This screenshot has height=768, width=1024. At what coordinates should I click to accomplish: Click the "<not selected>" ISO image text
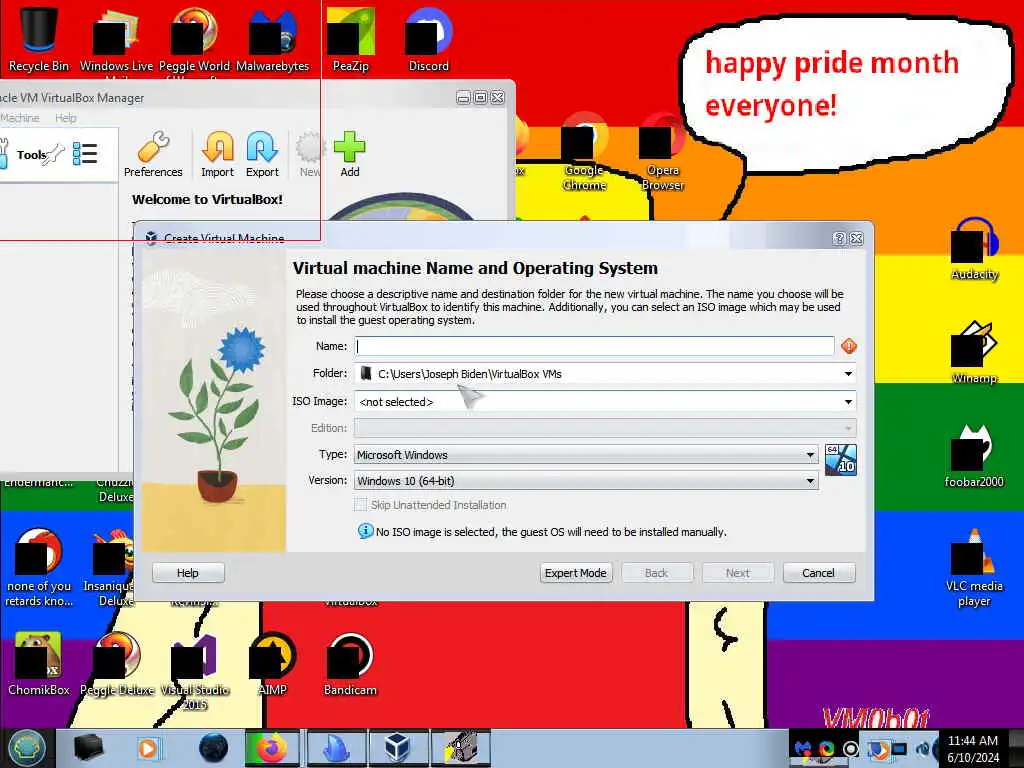click(x=396, y=402)
